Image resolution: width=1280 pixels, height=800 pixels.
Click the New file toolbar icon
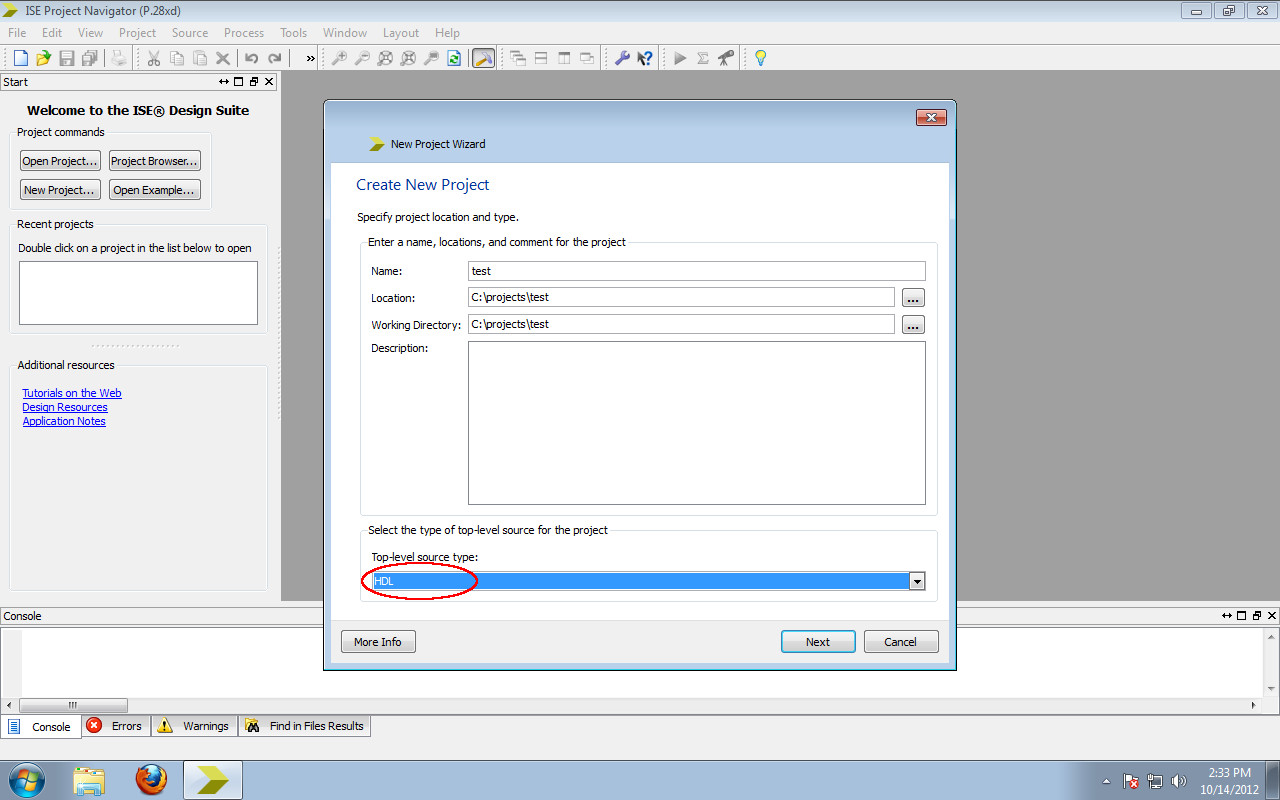(x=20, y=58)
